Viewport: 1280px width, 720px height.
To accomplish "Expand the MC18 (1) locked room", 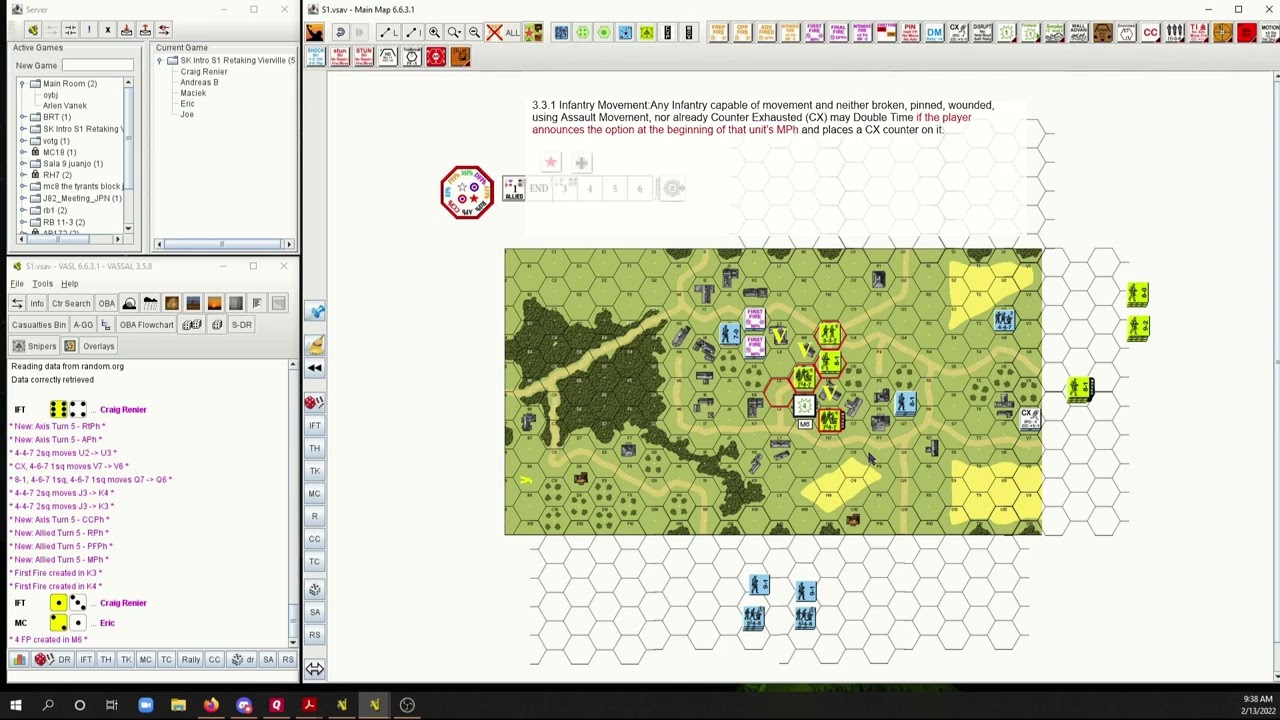I will pyautogui.click(x=22, y=152).
